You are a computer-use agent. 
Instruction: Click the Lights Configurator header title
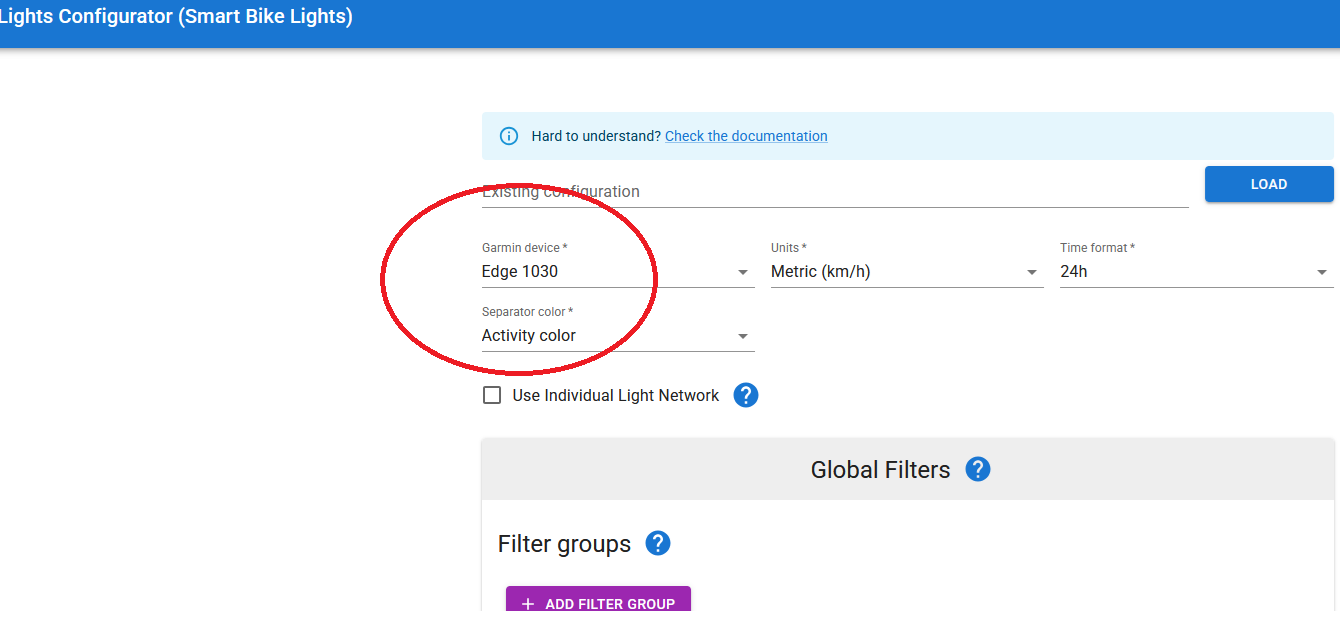click(176, 17)
